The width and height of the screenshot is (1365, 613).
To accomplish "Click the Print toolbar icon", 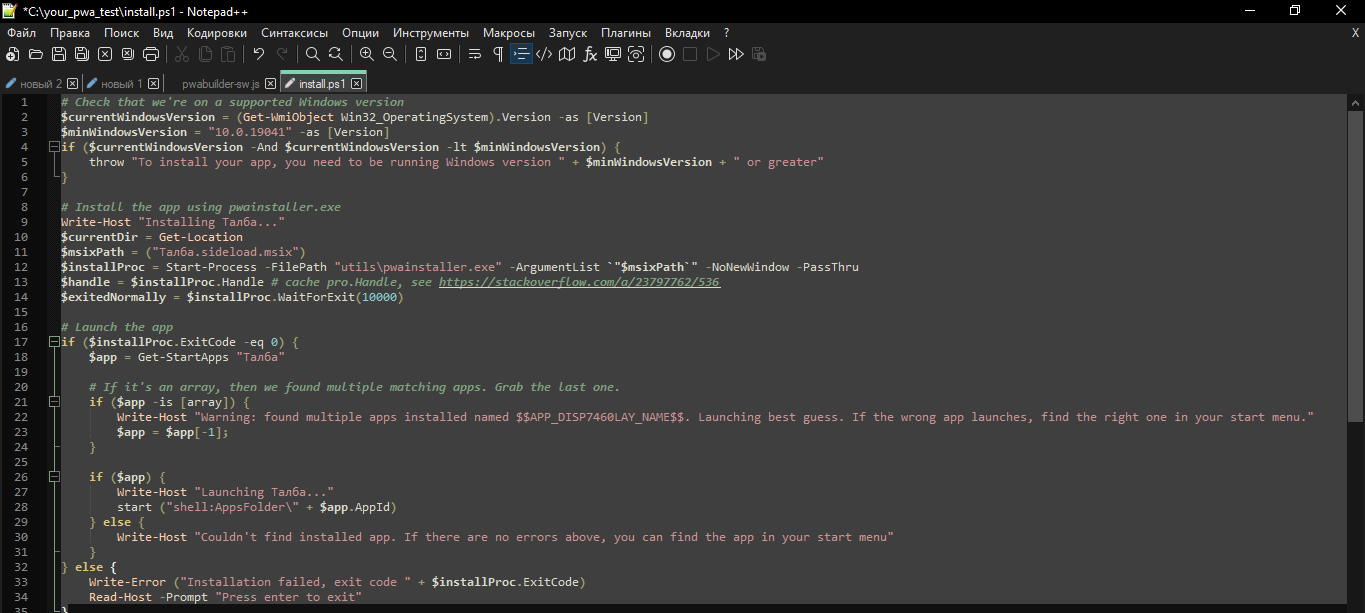I will pyautogui.click(x=151, y=54).
